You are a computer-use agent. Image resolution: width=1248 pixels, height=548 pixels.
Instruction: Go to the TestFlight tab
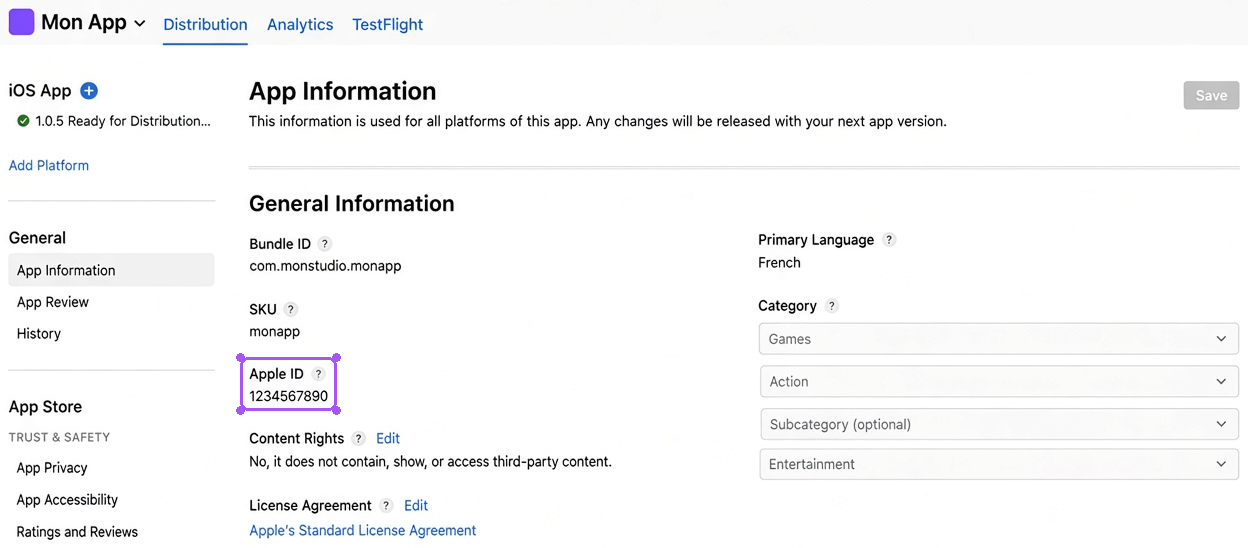387,24
